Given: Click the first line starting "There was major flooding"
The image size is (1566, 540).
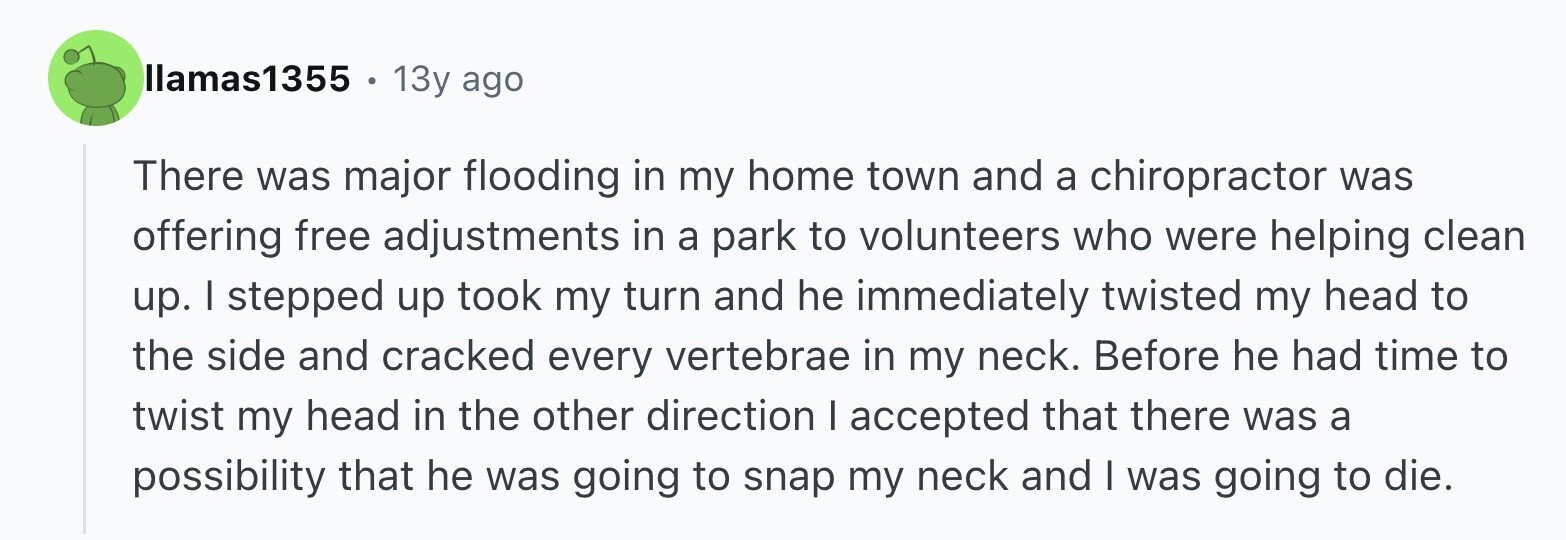Looking at the screenshot, I should point(772,178).
